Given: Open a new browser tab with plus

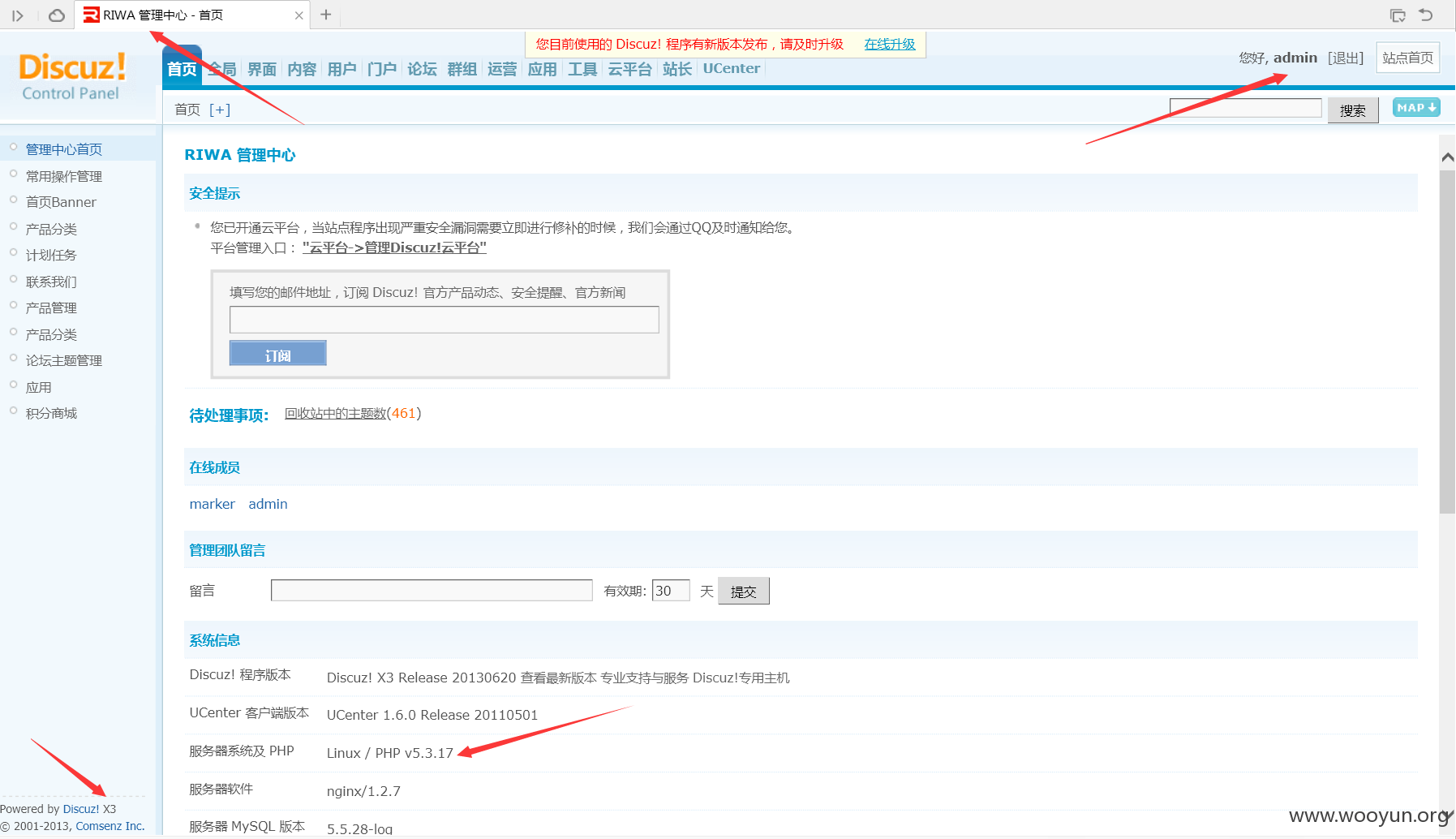Looking at the screenshot, I should click(x=326, y=15).
